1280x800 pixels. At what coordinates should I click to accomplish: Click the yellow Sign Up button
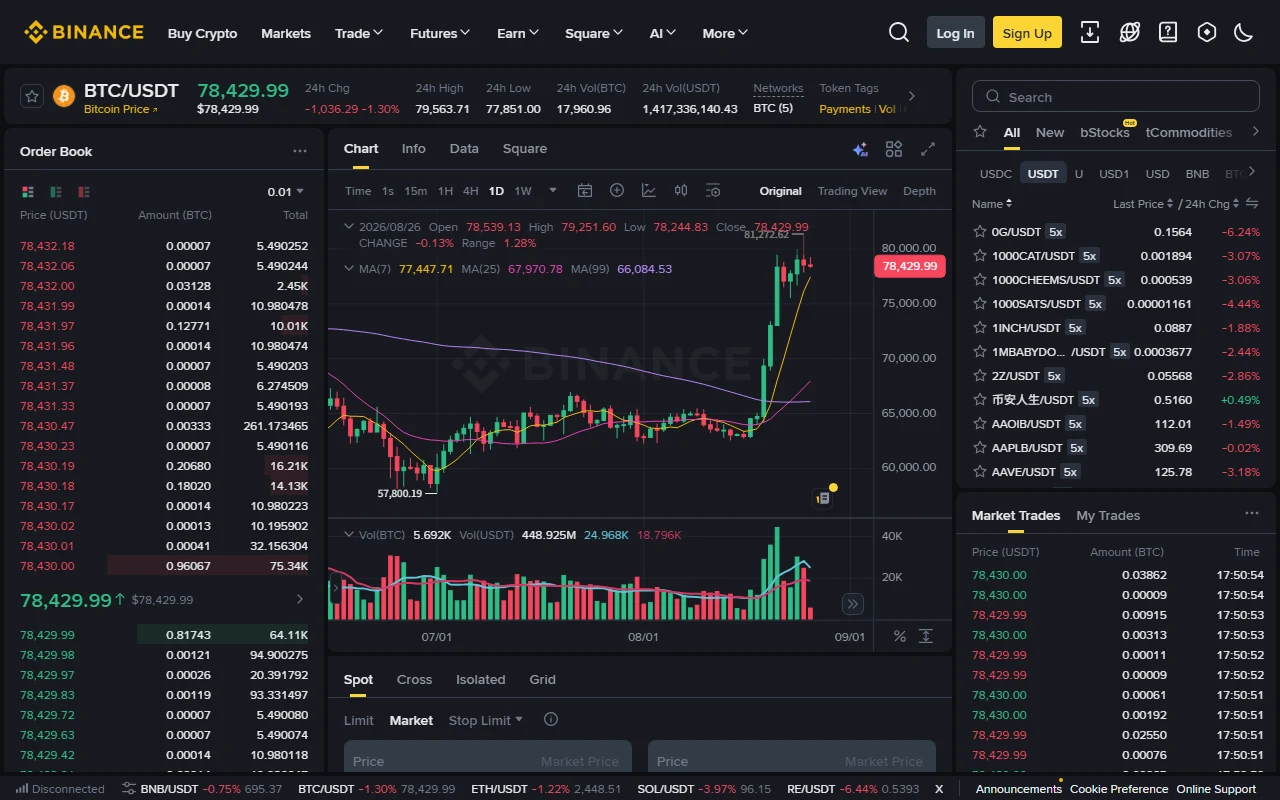1027,33
